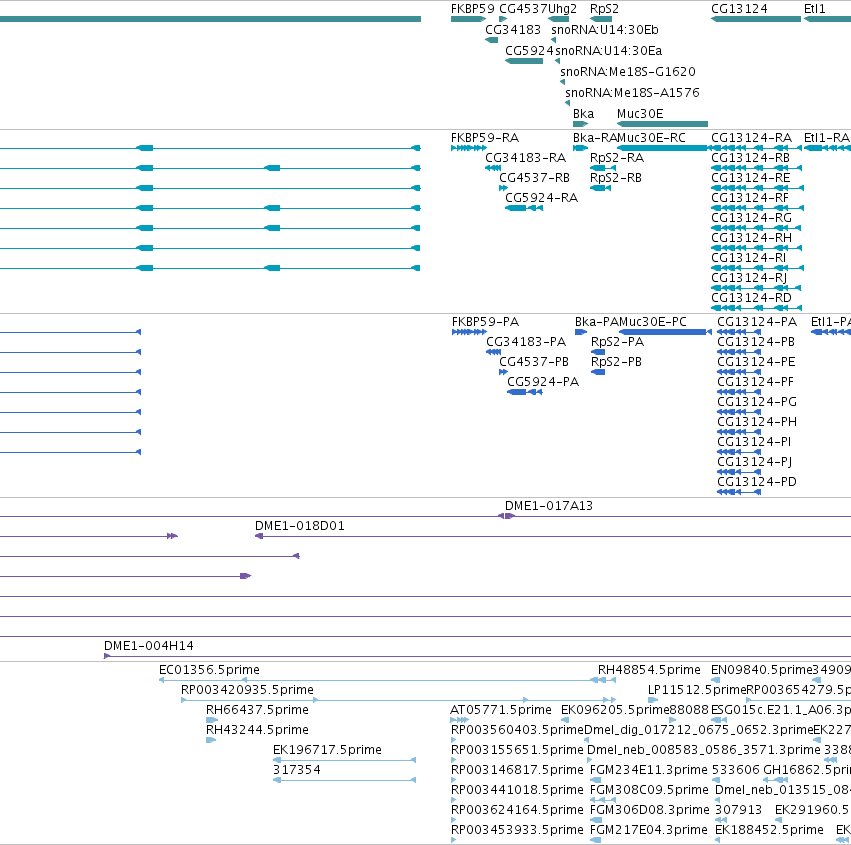Select EST AT05771.5prime label
Image resolution: width=851 pixels, height=845 pixels.
500,709
